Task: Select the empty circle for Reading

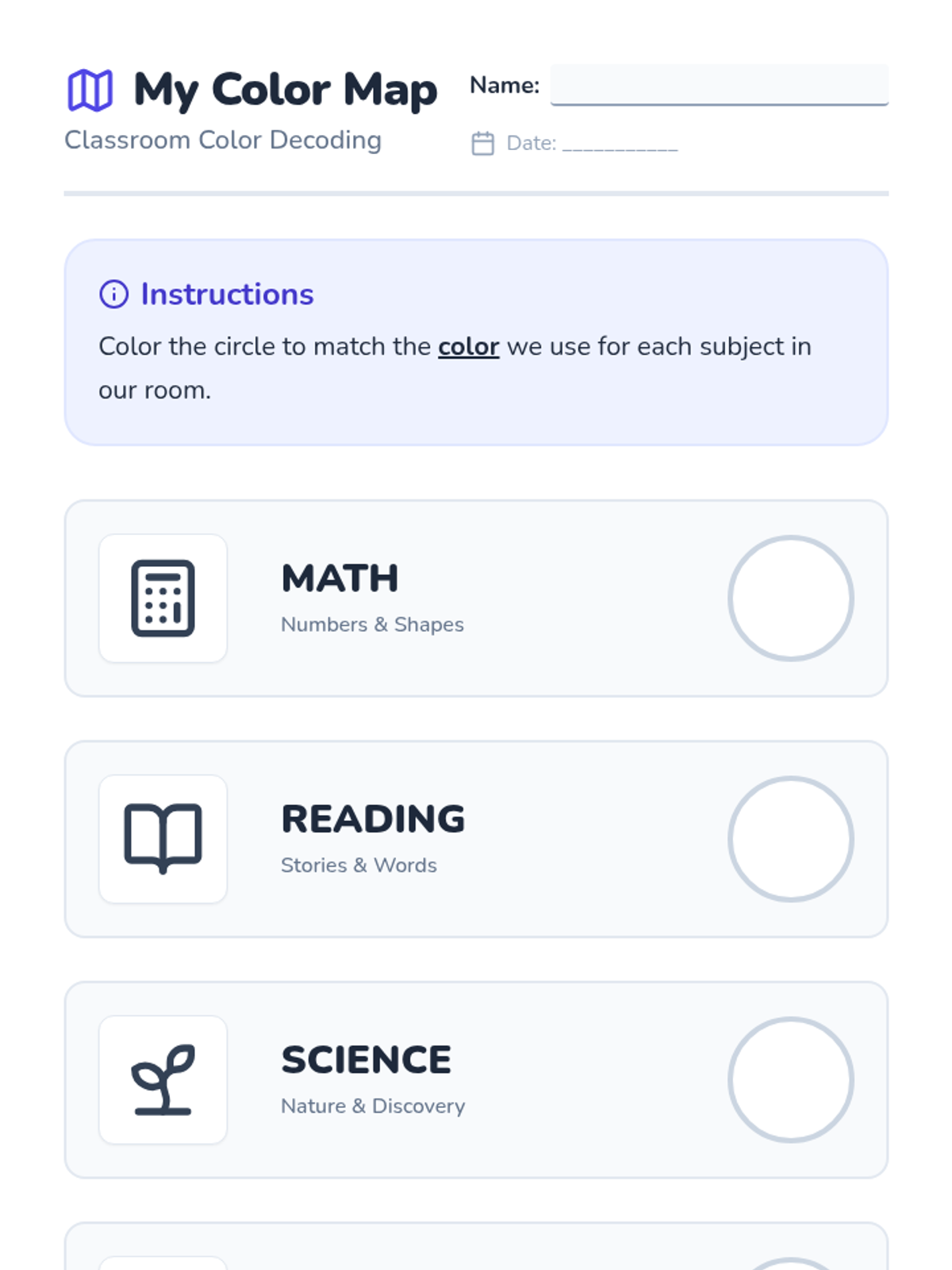Action: pyautogui.click(x=790, y=839)
